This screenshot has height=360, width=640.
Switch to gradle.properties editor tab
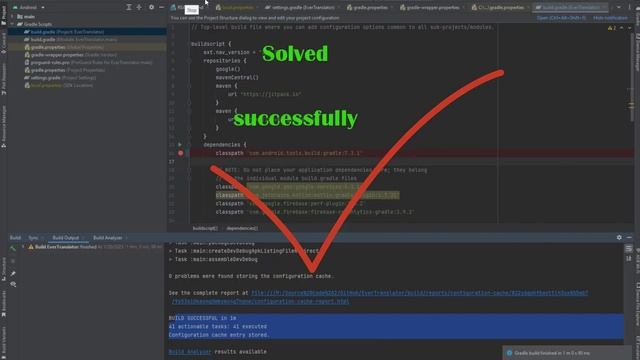tap(370, 7)
